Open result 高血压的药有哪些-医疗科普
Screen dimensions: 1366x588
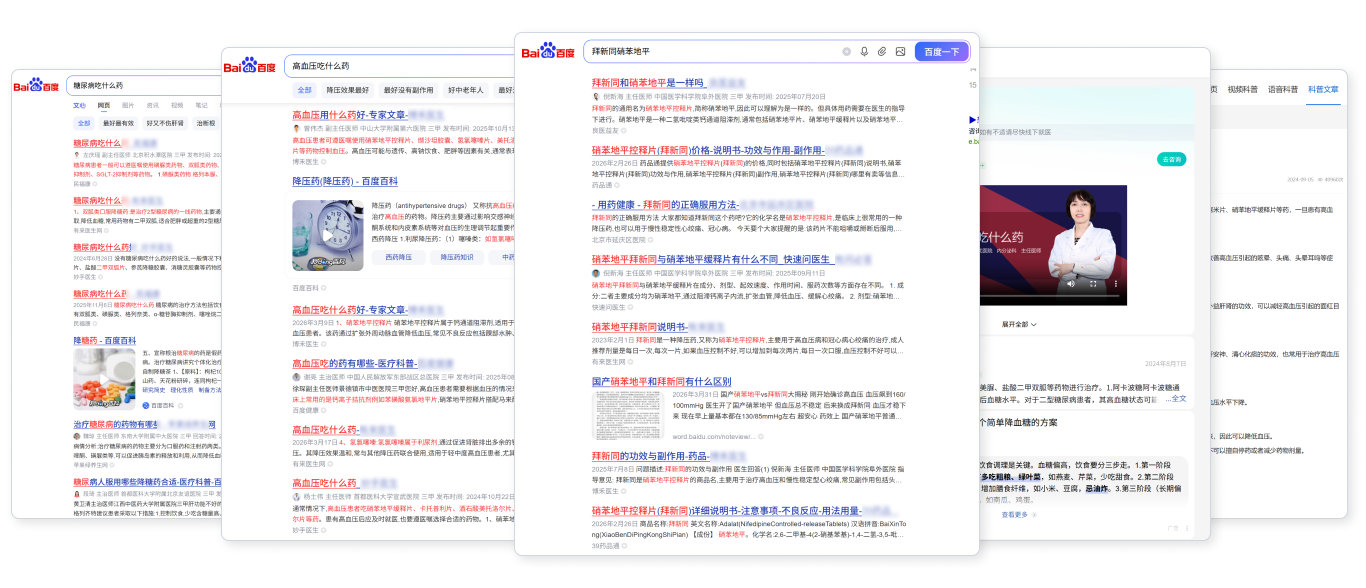tap(354, 363)
